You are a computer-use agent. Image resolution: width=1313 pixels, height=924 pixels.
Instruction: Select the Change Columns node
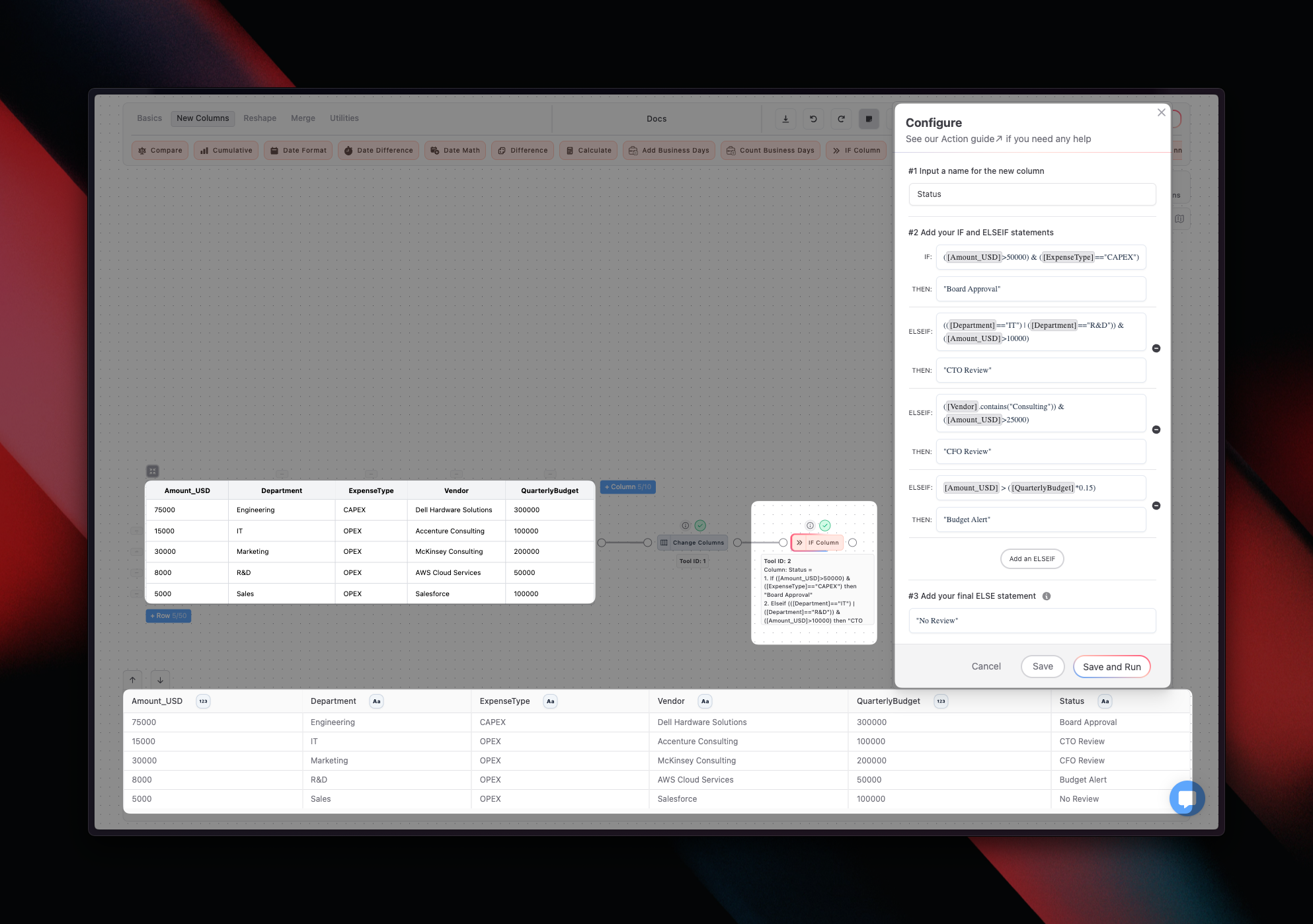click(x=692, y=543)
